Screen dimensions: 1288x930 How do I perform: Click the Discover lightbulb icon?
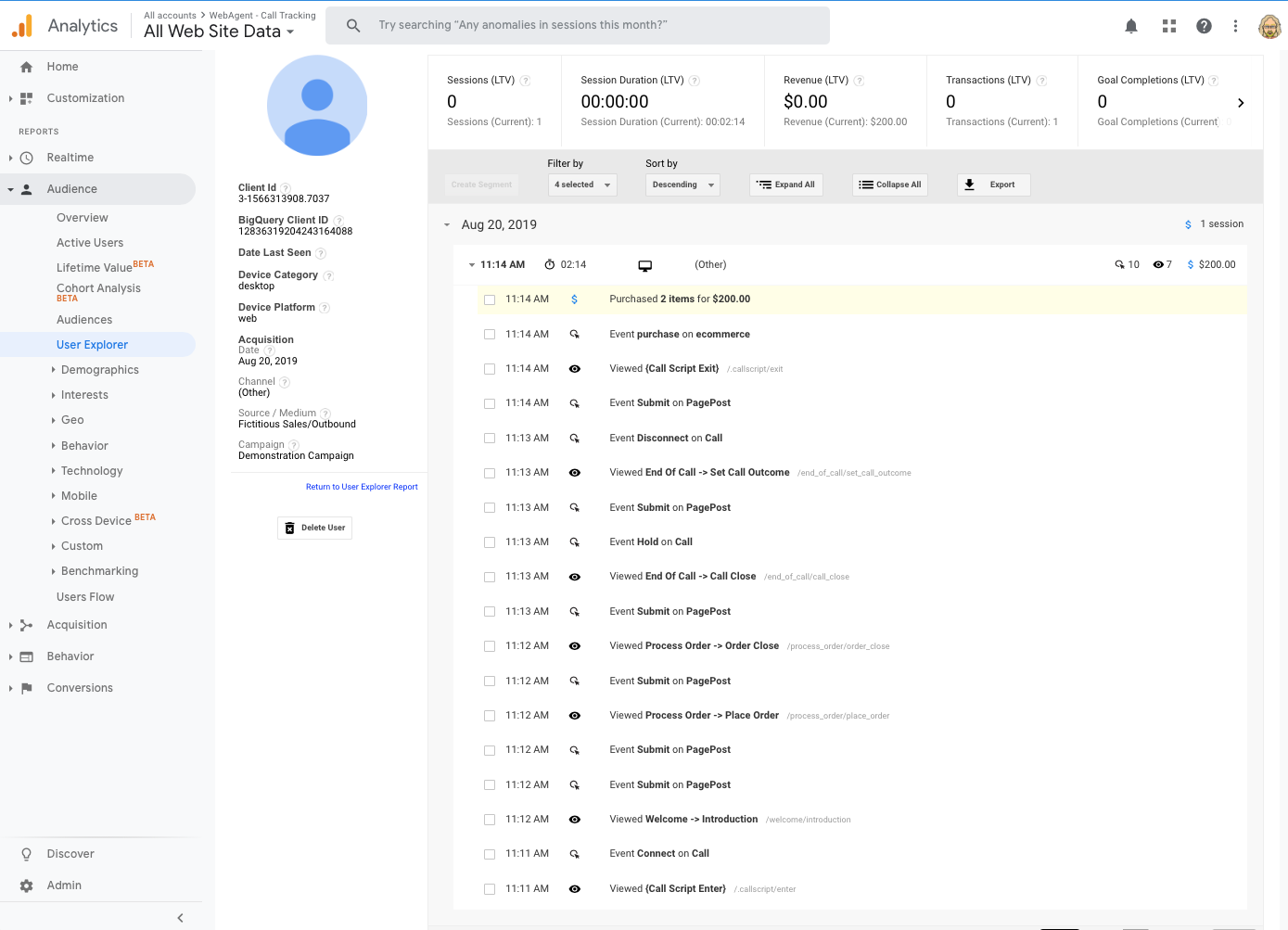click(27, 854)
